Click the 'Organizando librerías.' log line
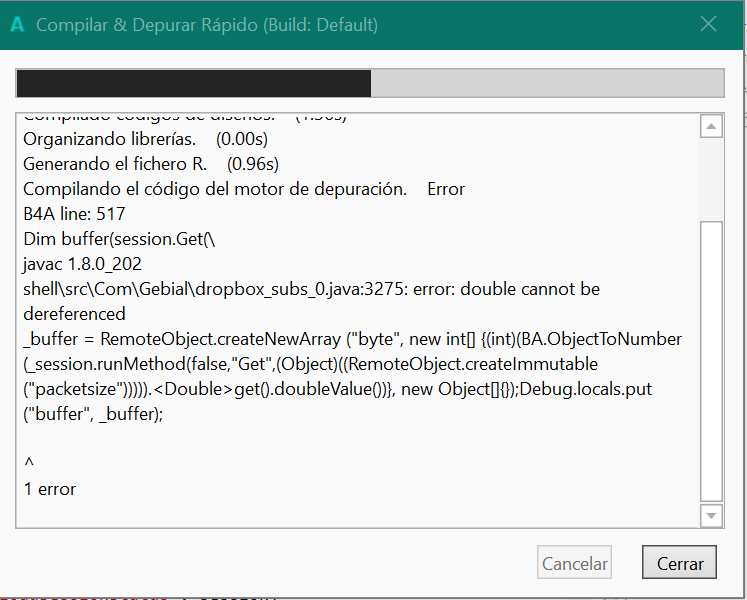 coord(145,139)
